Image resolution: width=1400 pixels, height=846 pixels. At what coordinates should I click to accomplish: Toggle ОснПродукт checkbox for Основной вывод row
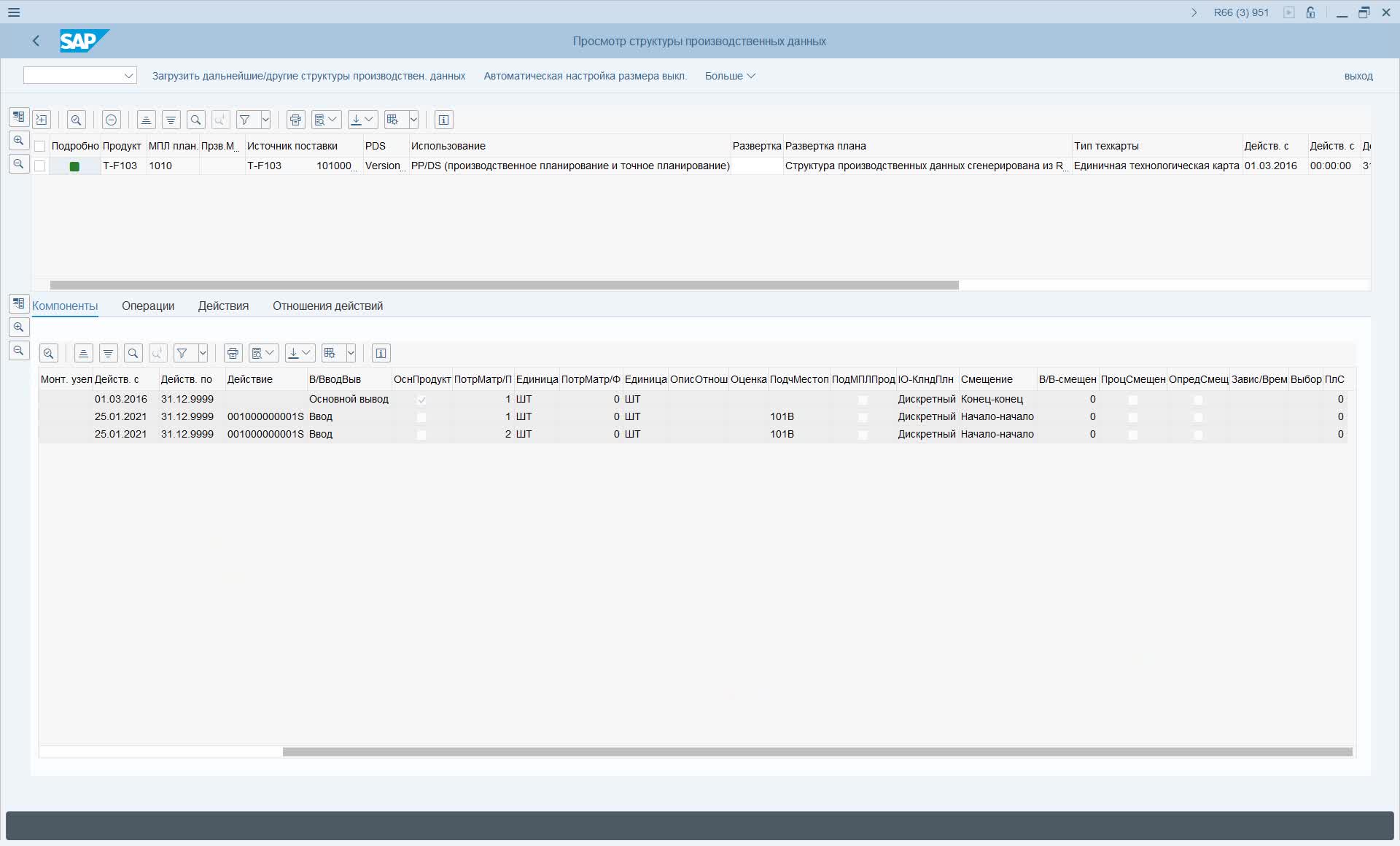(421, 400)
